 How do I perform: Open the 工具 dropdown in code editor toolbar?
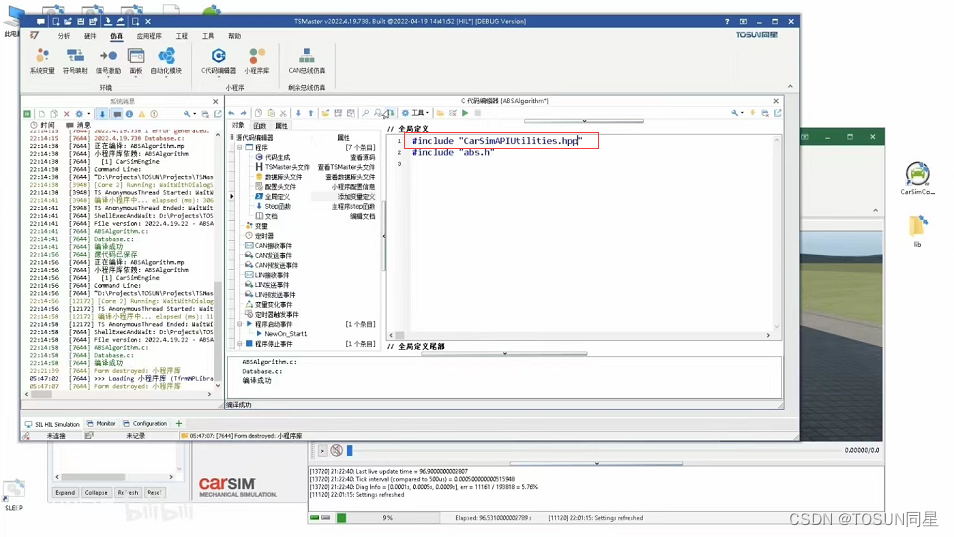(x=416, y=113)
